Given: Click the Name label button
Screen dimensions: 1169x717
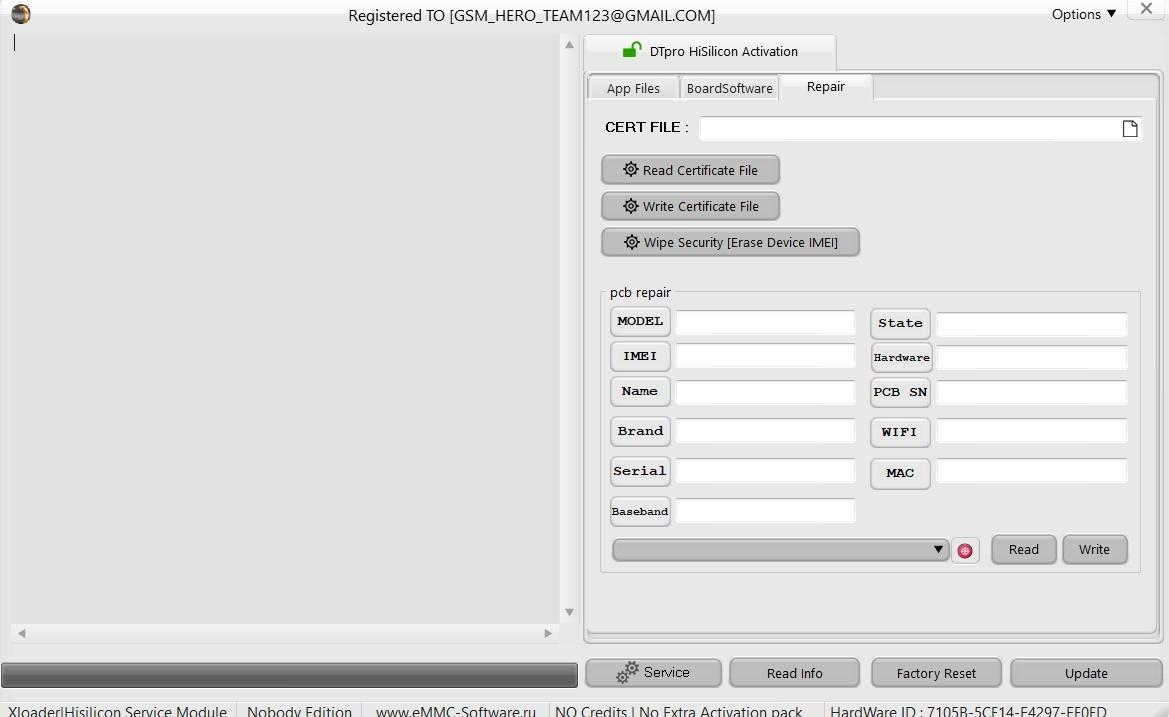Looking at the screenshot, I should coord(640,391).
